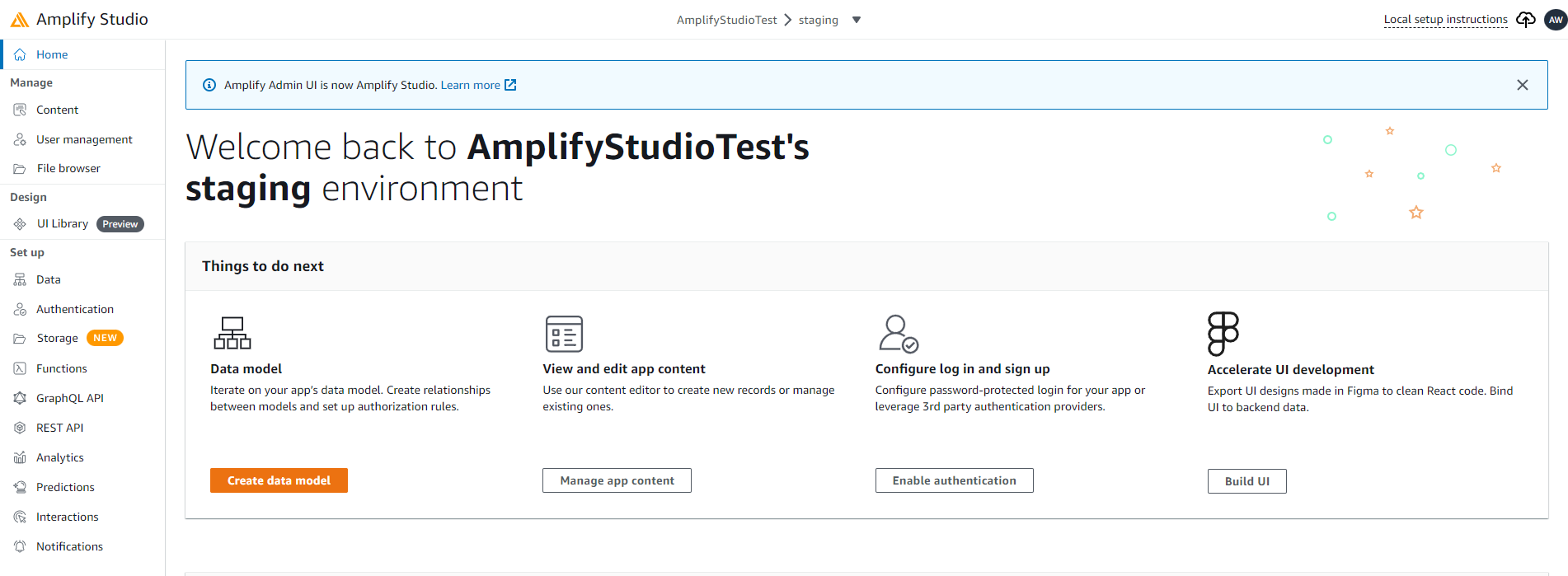Click Create data model button
Image resolution: width=1568 pixels, height=576 pixels.
pos(279,480)
